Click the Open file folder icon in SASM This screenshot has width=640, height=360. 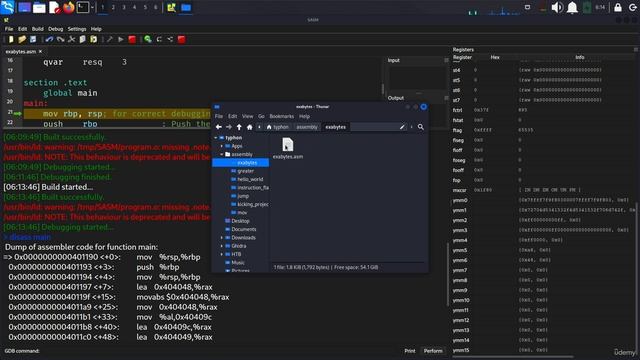(x=22, y=39)
